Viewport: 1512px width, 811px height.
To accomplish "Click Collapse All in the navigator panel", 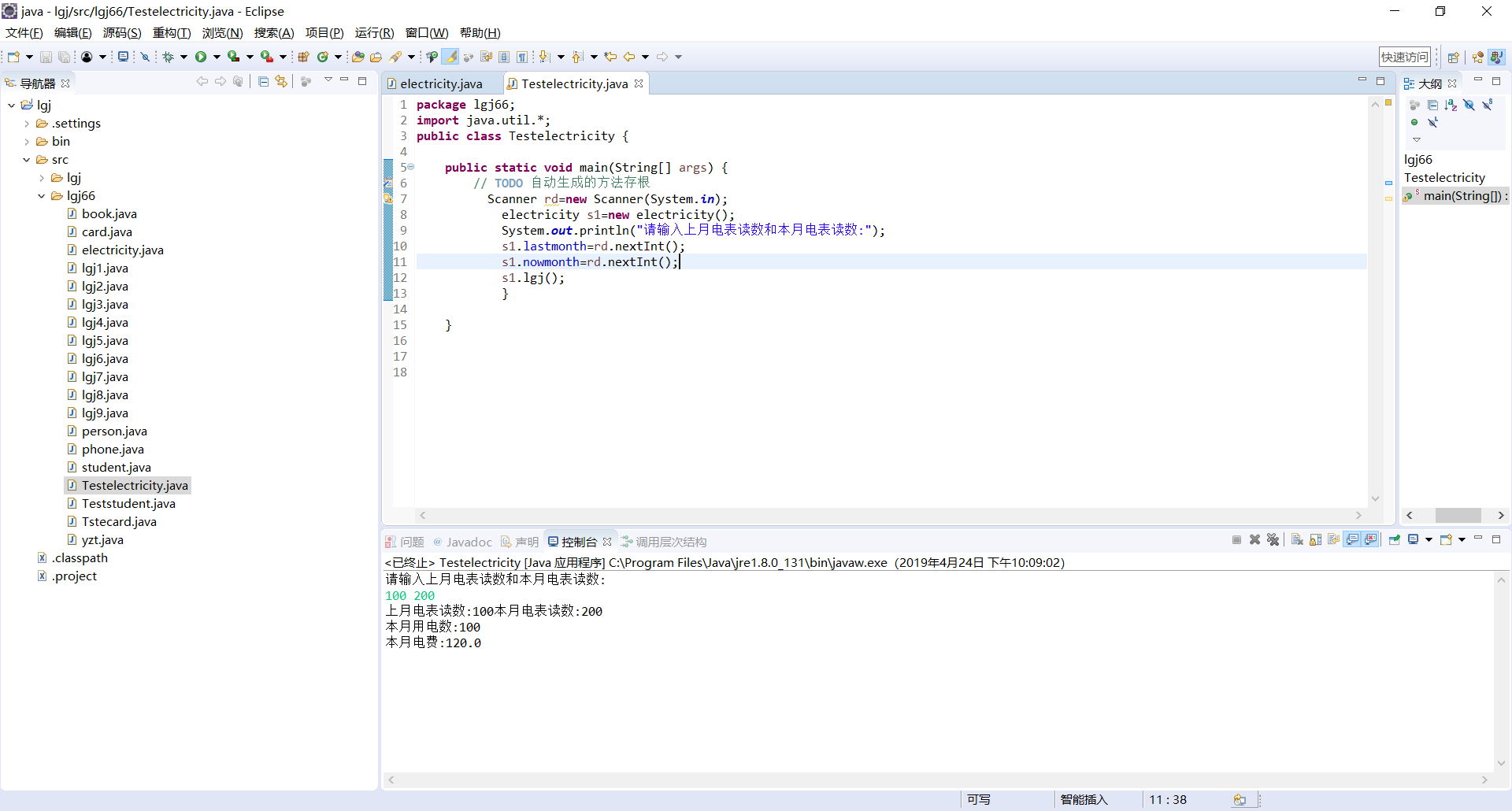I will 264,82.
